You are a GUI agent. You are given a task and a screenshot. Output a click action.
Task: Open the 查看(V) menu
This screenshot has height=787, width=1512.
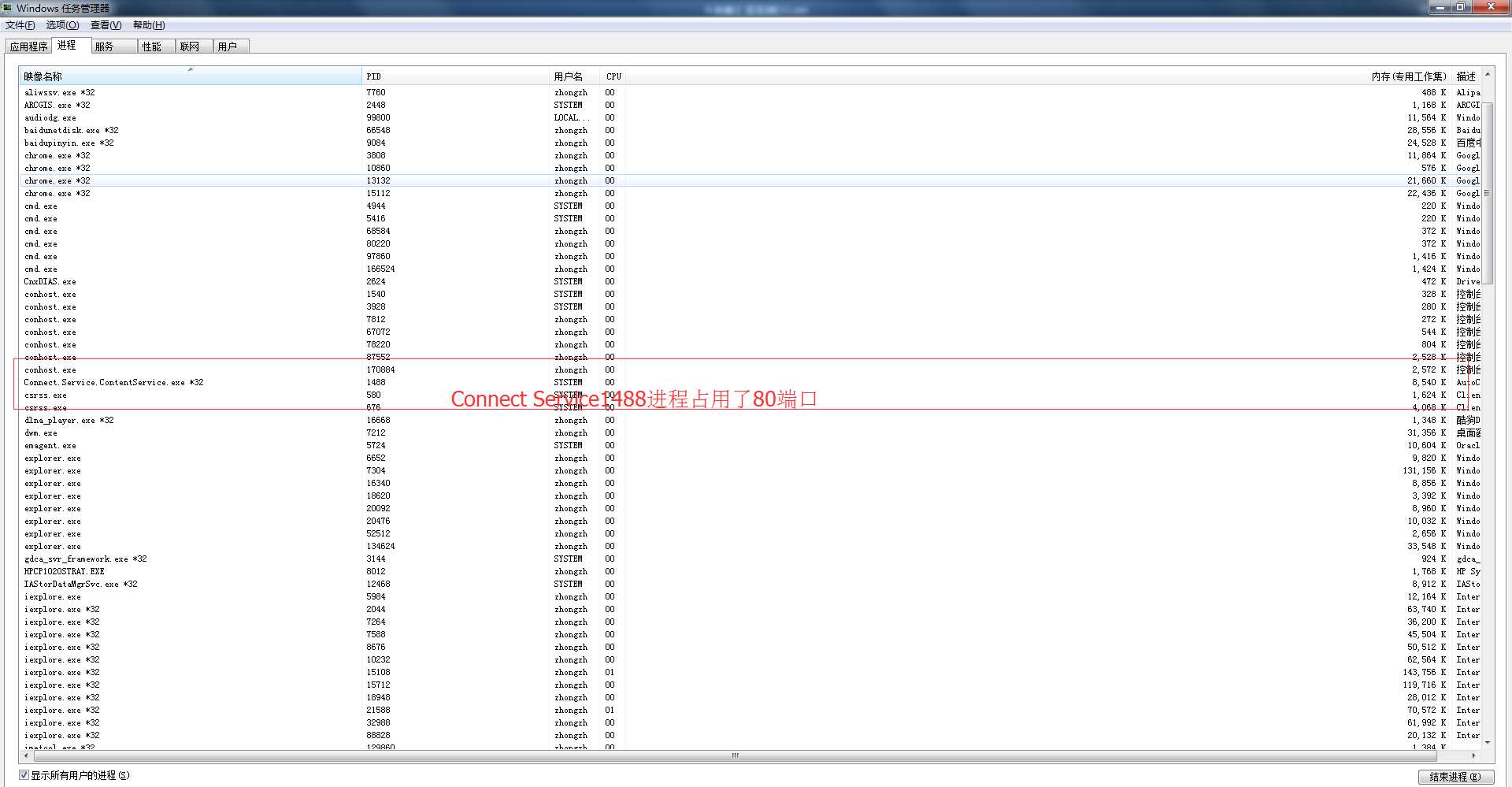coord(106,25)
